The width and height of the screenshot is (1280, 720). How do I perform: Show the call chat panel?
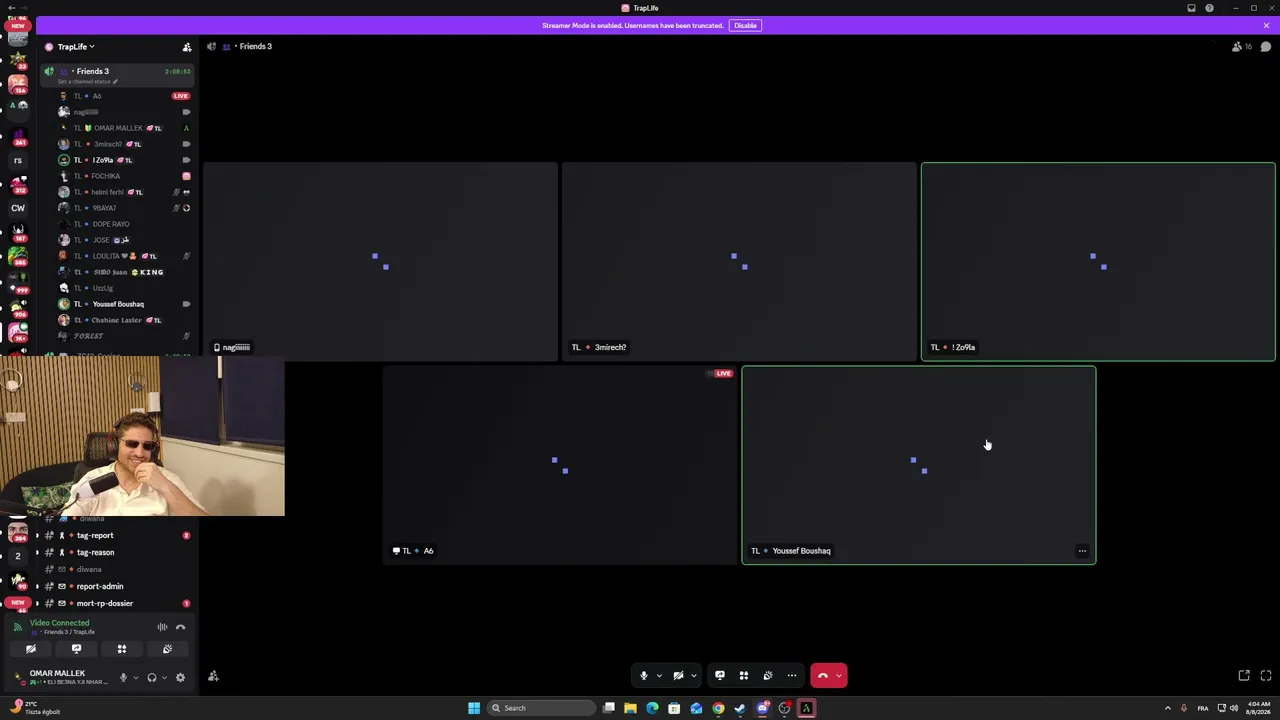1266,47
